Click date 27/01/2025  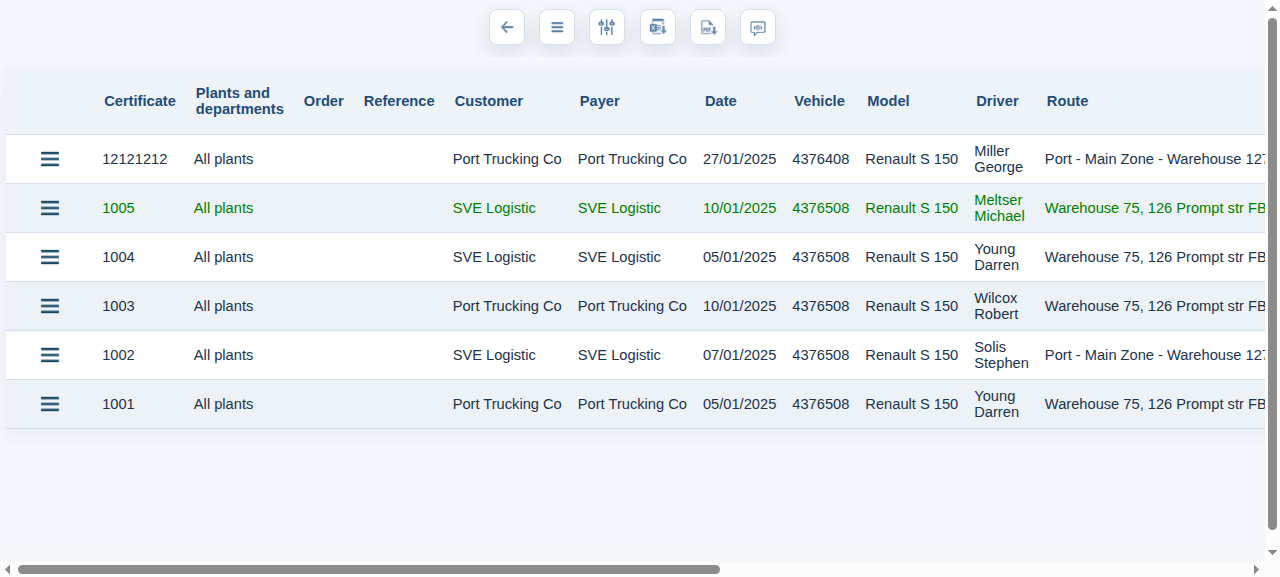tap(740, 159)
